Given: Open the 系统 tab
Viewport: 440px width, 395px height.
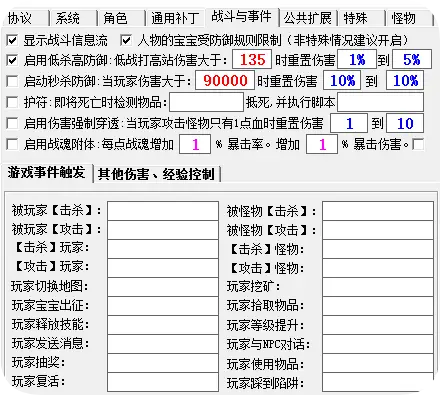Looking at the screenshot, I should [x=73, y=18].
